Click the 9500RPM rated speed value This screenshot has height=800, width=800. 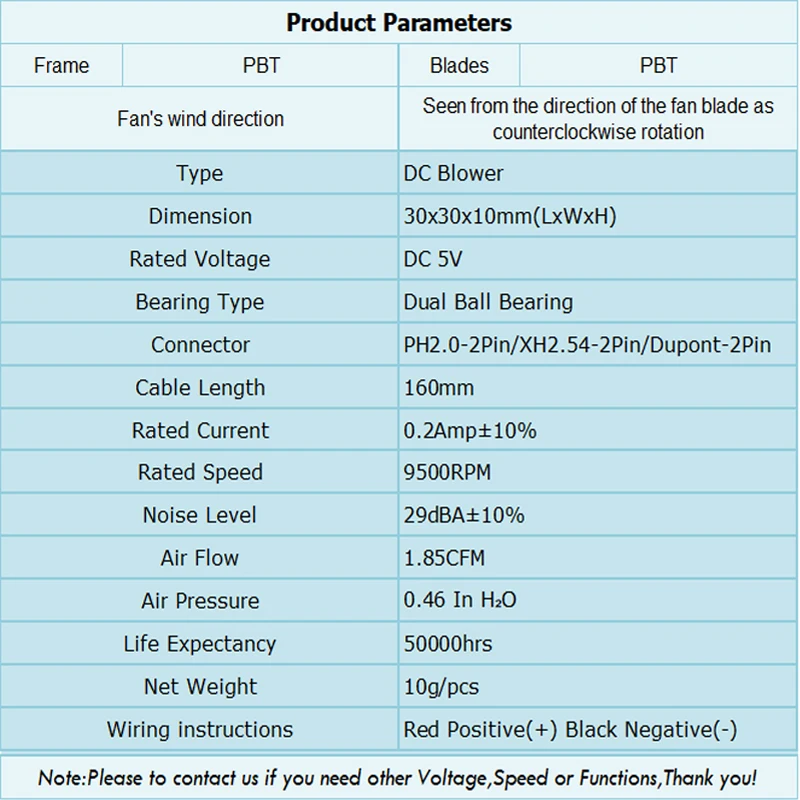pyautogui.click(x=447, y=472)
